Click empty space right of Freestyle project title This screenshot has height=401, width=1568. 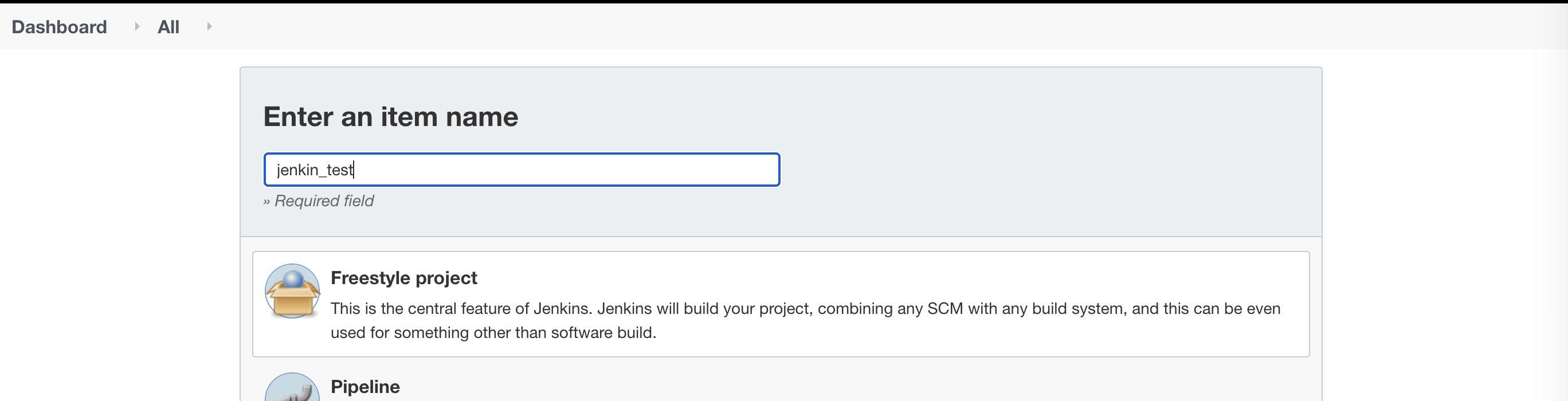852,278
